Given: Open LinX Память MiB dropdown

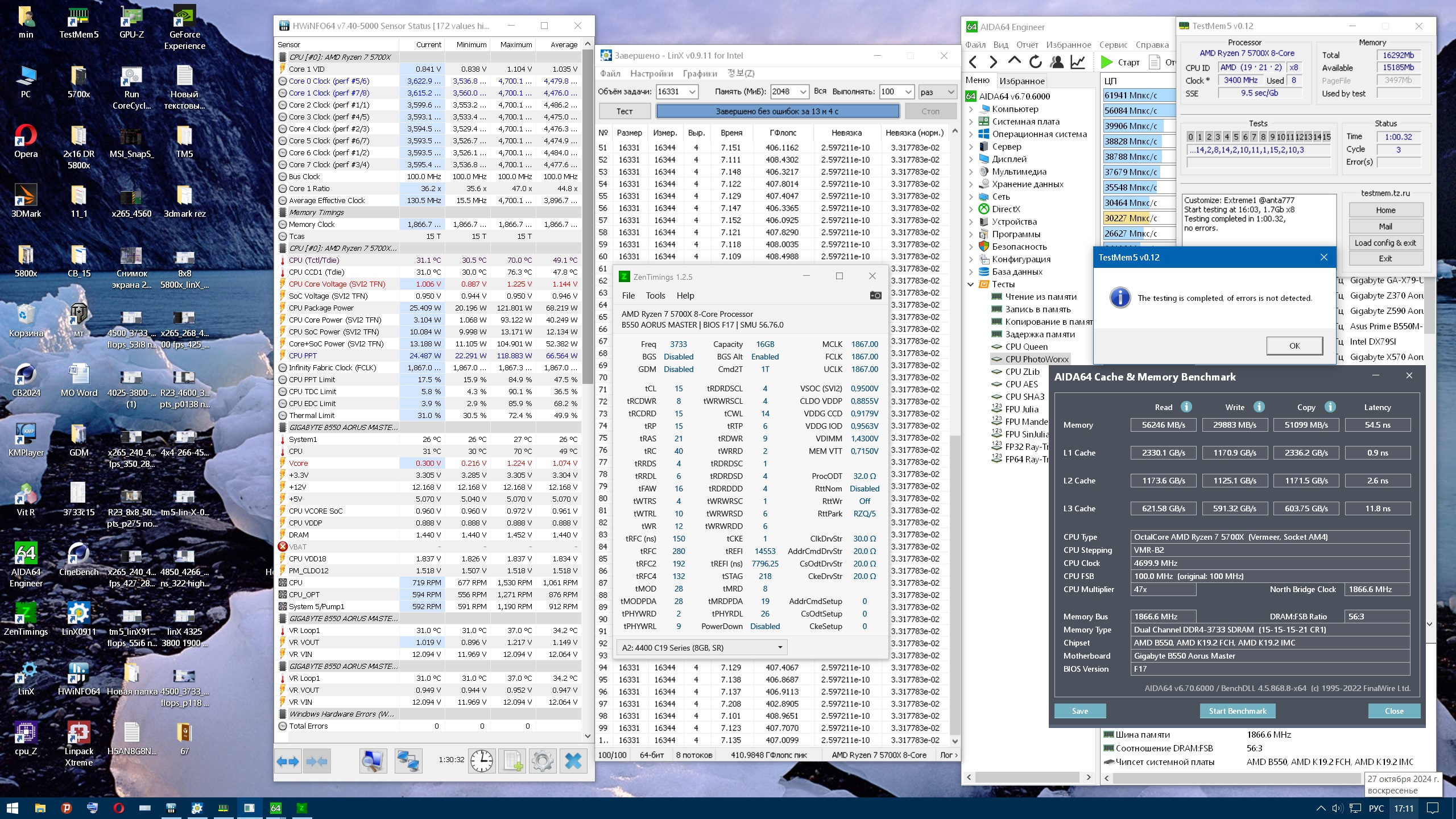Looking at the screenshot, I should tap(803, 92).
